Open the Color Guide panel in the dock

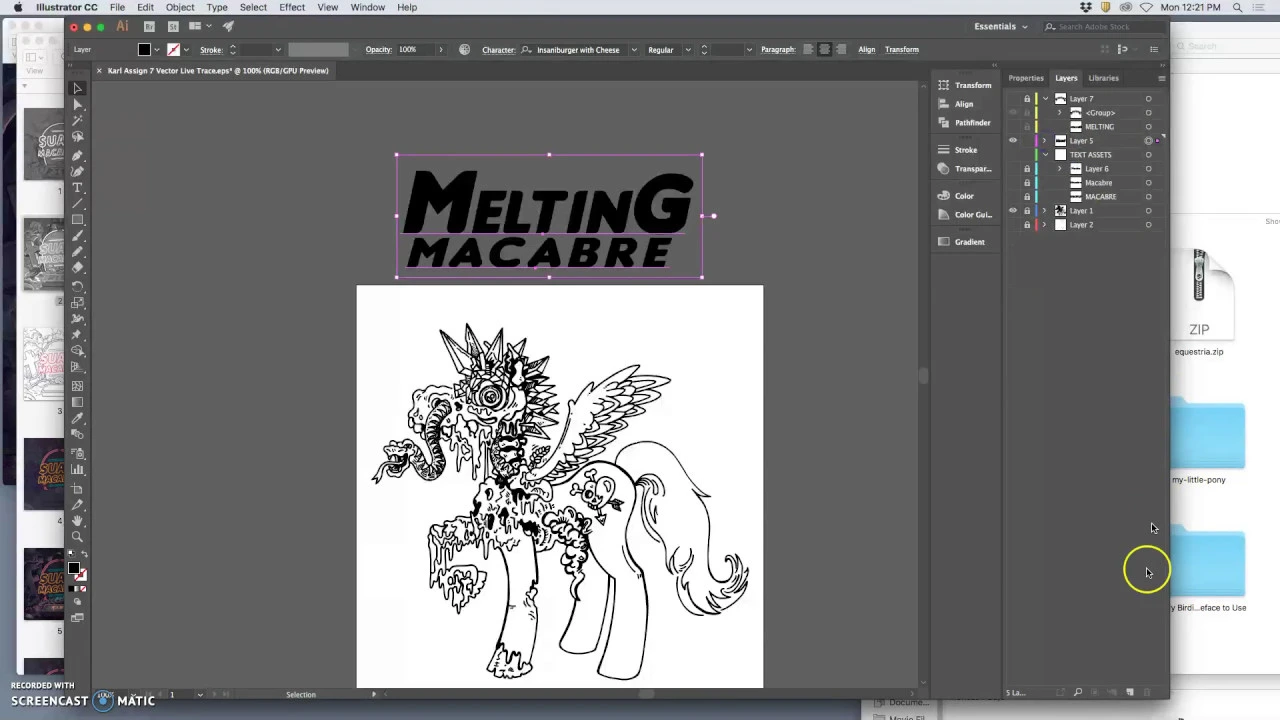963,215
